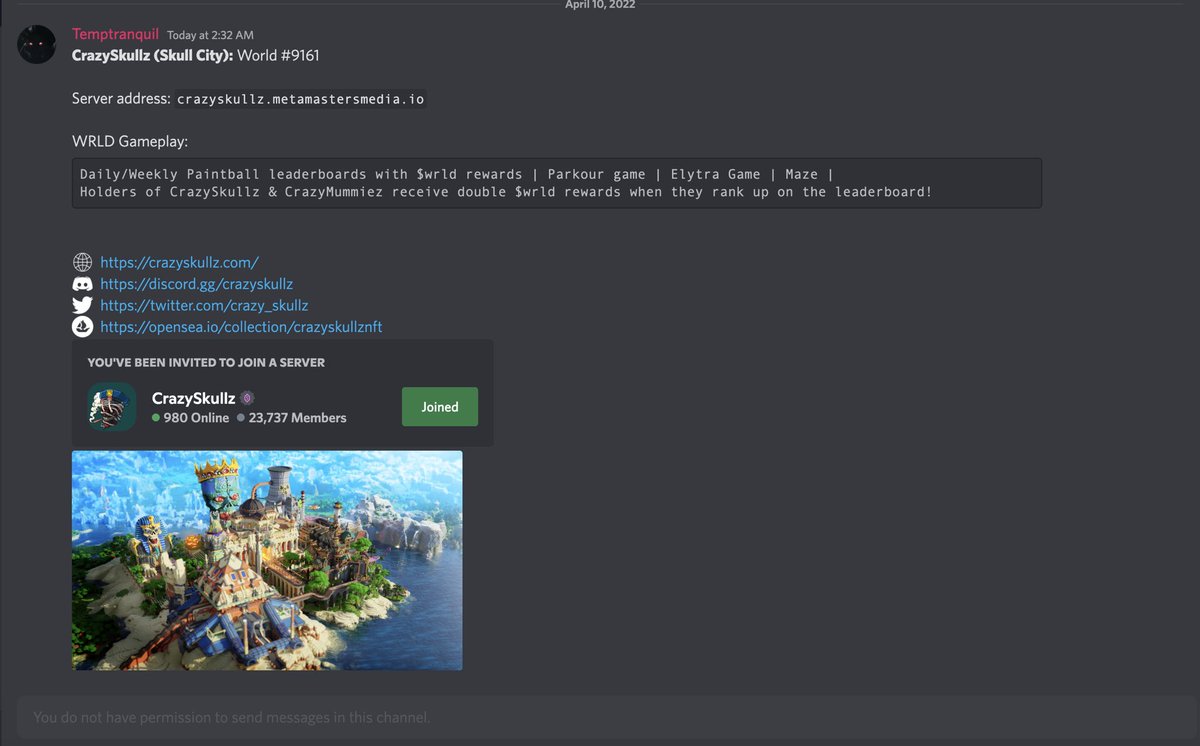The height and width of the screenshot is (746, 1200).
Task: Click the globe icon beside website link
Action: 83,263
